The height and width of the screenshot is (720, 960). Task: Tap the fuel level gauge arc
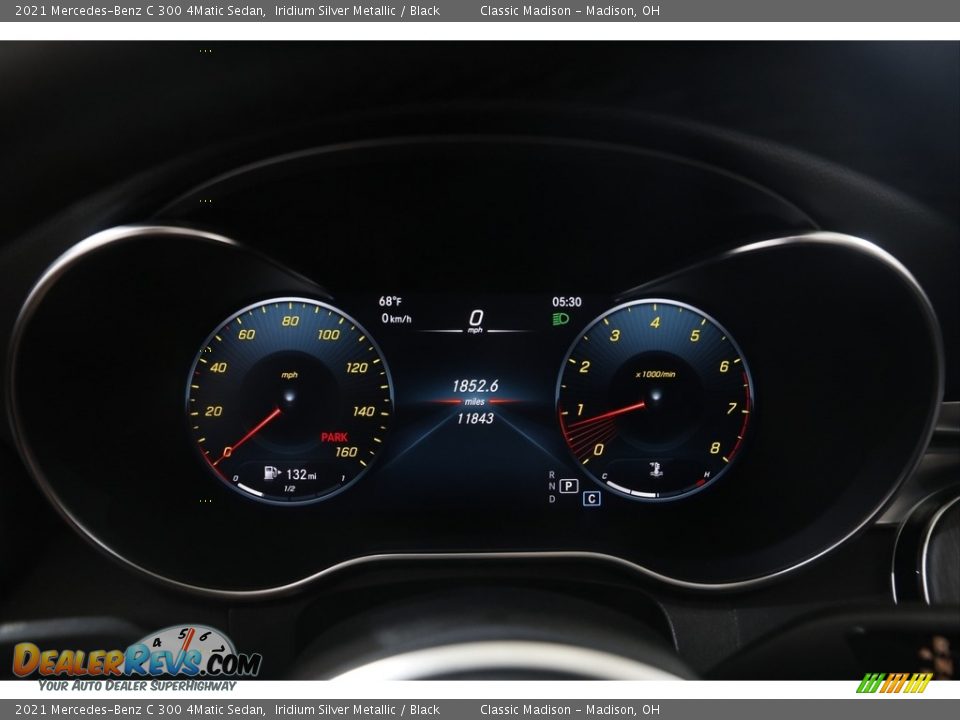(289, 490)
